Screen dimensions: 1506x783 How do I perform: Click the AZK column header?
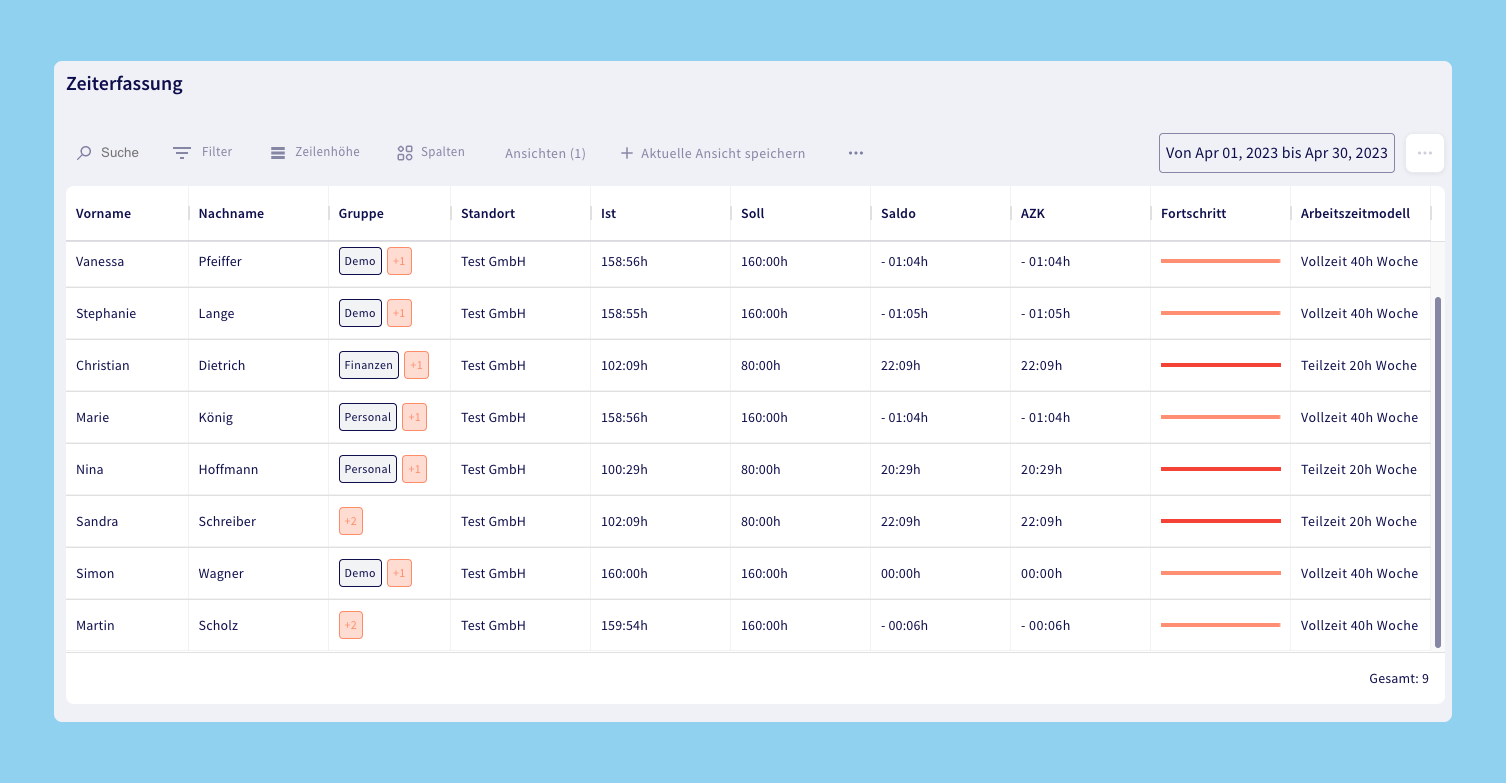pyautogui.click(x=1032, y=213)
